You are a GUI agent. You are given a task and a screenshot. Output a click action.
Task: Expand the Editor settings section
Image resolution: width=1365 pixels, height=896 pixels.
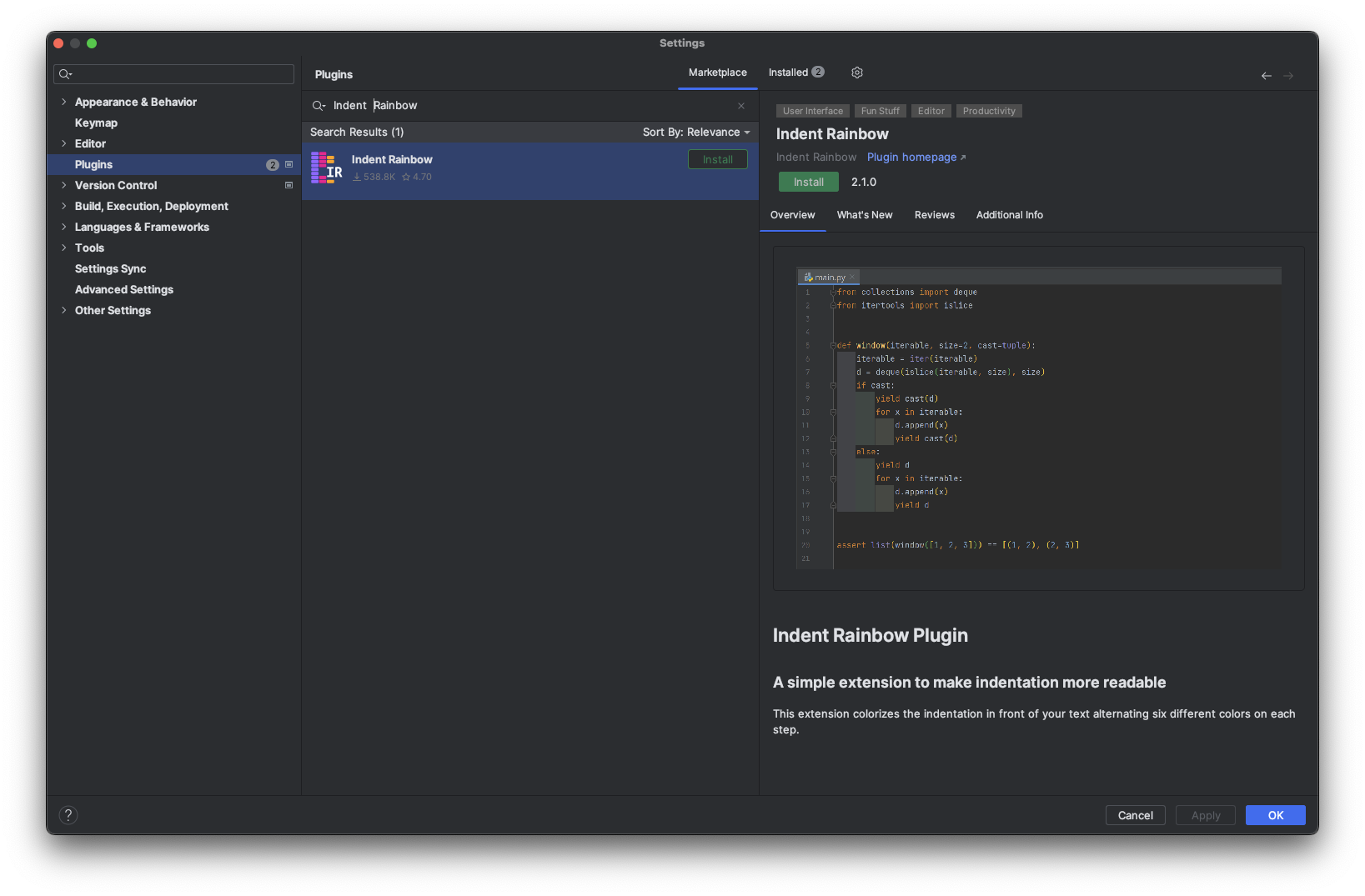point(64,143)
